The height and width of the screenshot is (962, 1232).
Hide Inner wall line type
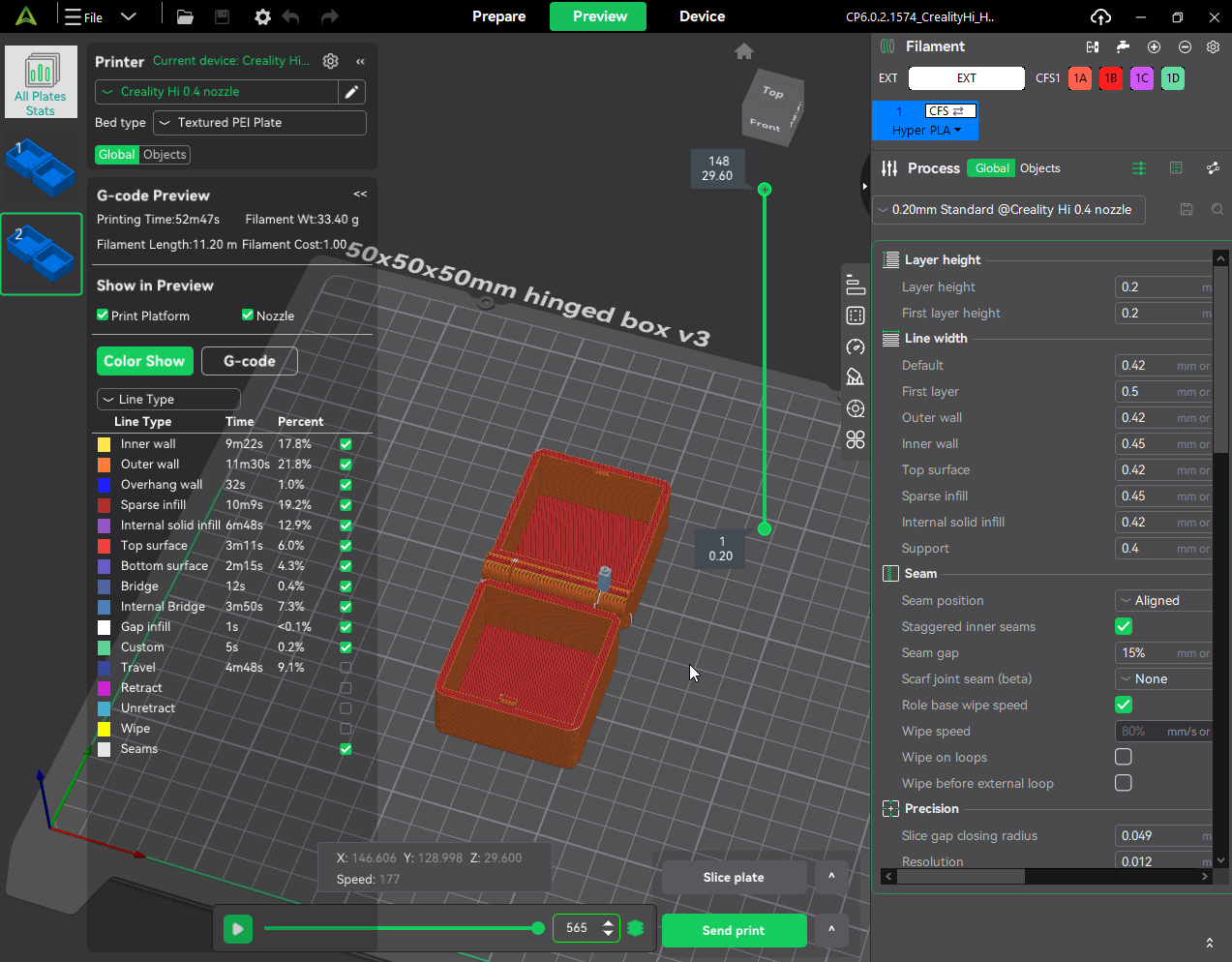tap(346, 444)
